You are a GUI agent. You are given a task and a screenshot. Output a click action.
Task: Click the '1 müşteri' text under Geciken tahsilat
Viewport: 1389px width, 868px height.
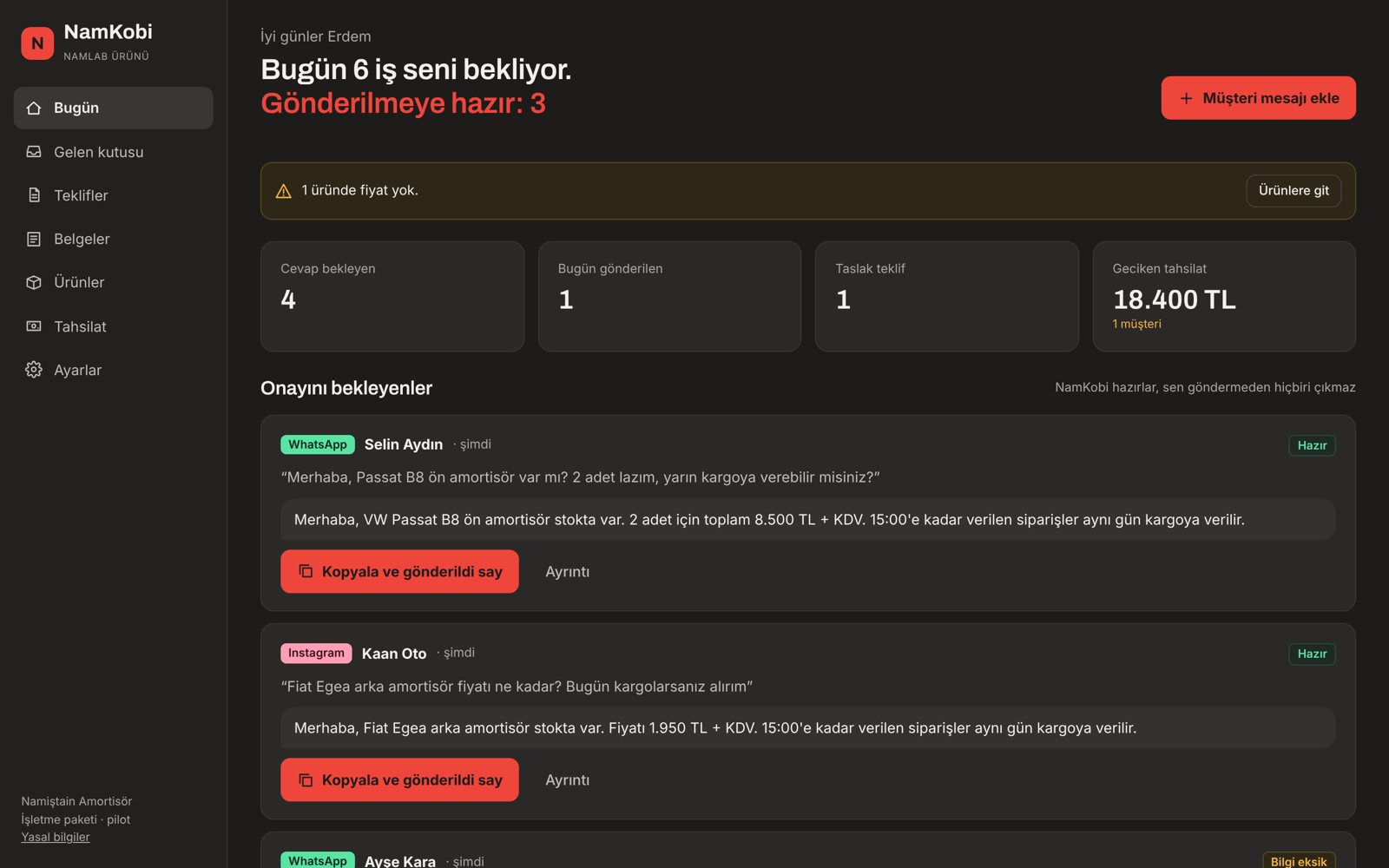tap(1137, 324)
